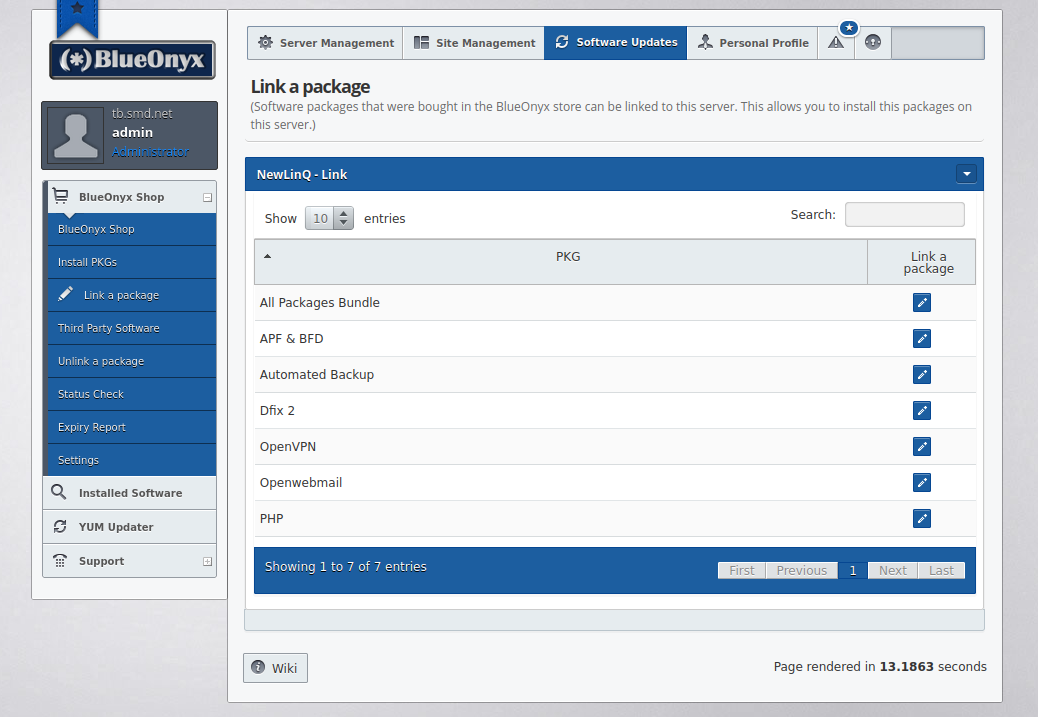Screen dimensions: 1038x717
Task: Open the Site Management tab
Action: click(474, 43)
